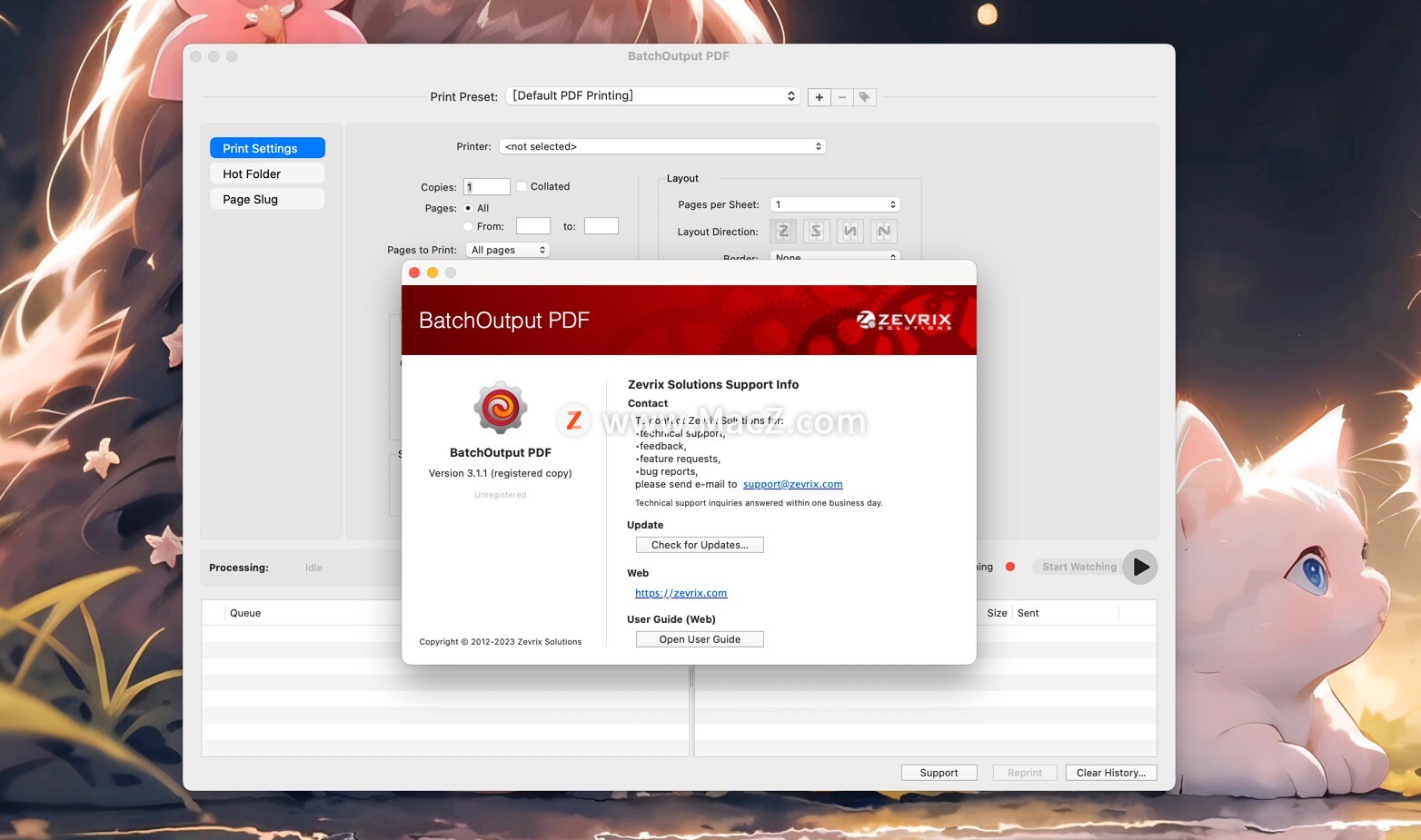1421x840 pixels.
Task: Click Check for Updates button
Action: pos(700,545)
